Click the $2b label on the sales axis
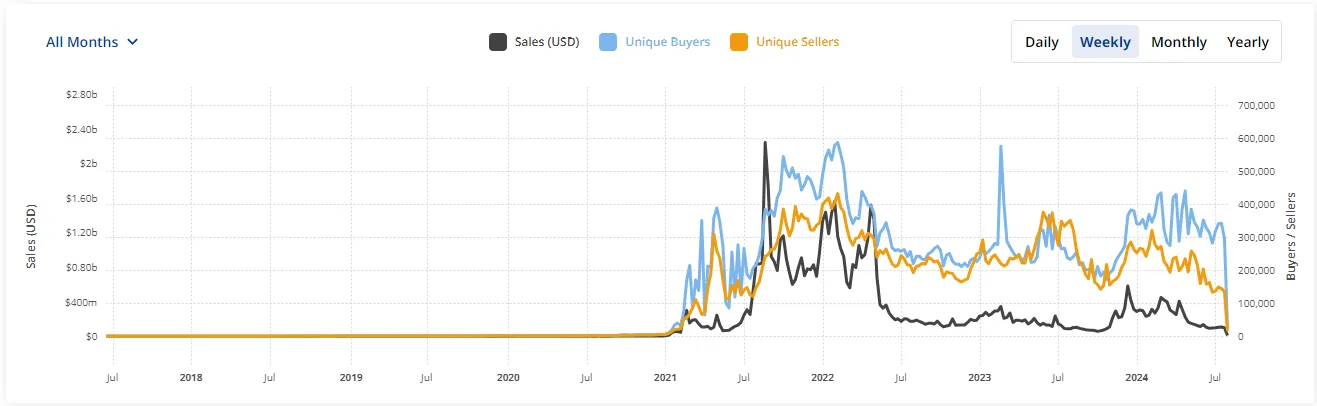 tap(89, 163)
